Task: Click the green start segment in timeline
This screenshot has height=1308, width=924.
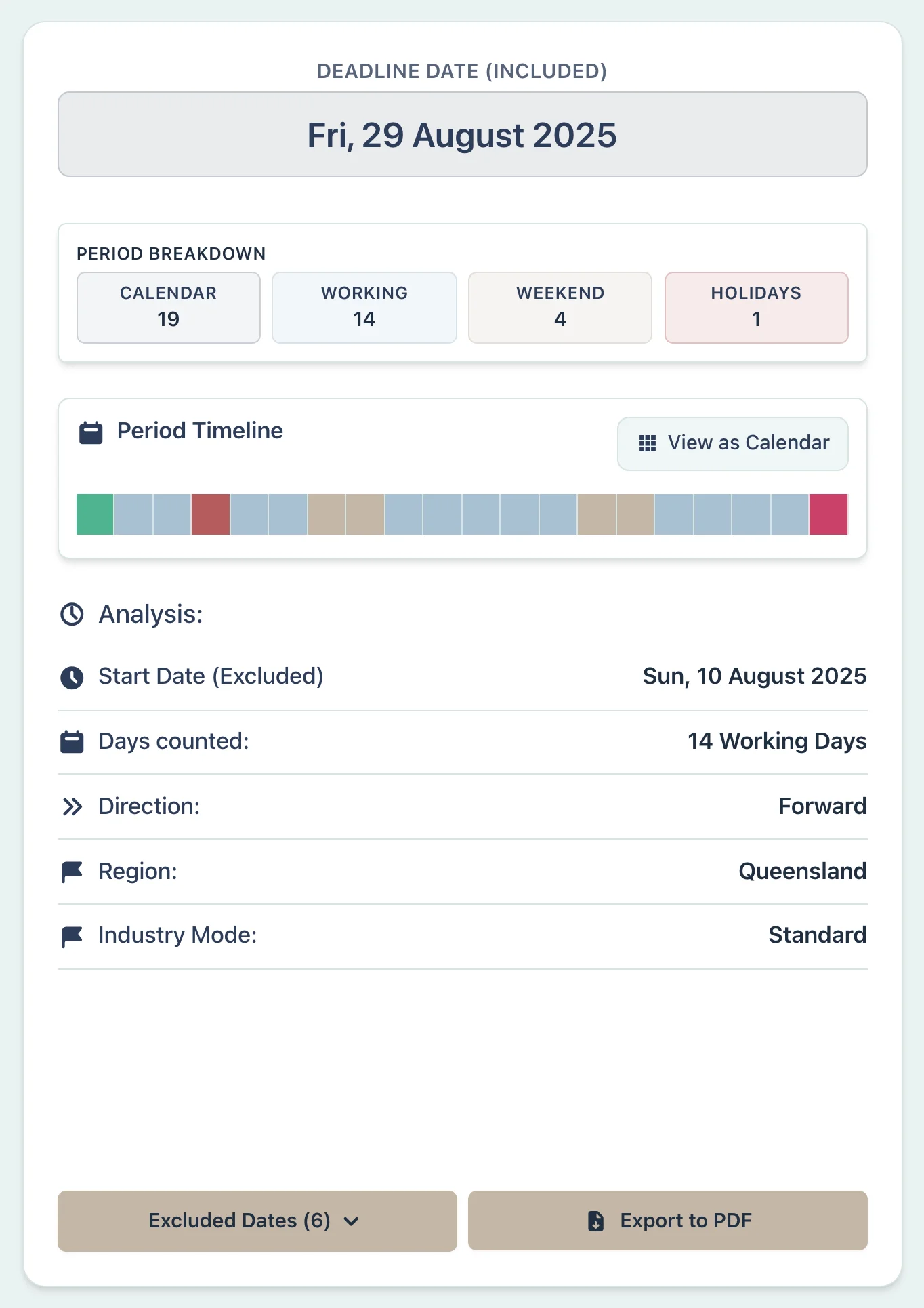Action: point(95,514)
